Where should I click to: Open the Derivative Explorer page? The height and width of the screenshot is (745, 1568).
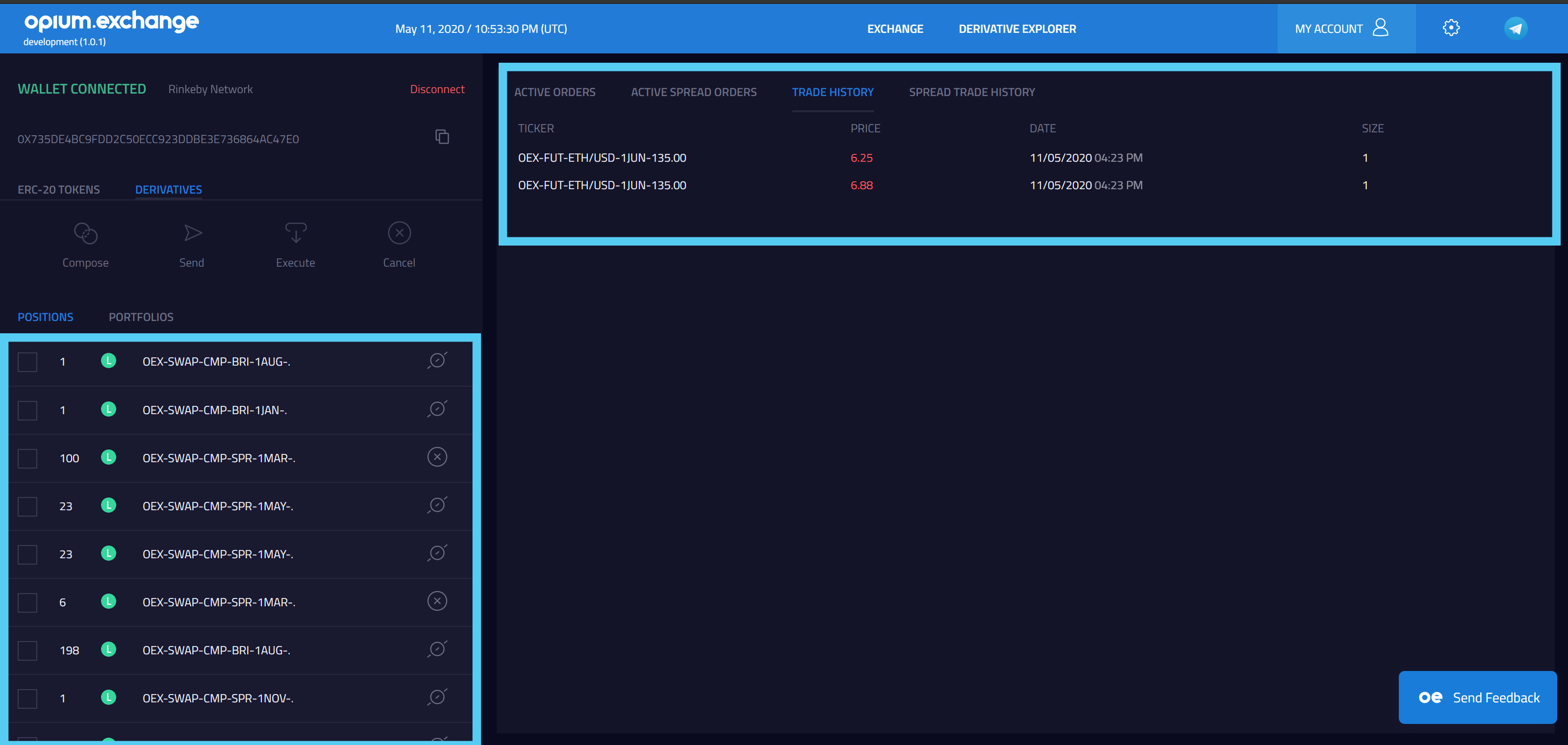[x=1017, y=28]
